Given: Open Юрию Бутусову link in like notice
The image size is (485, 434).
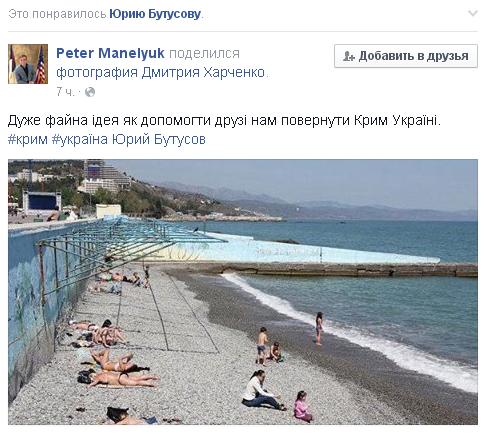Looking at the screenshot, I should [x=155, y=14].
